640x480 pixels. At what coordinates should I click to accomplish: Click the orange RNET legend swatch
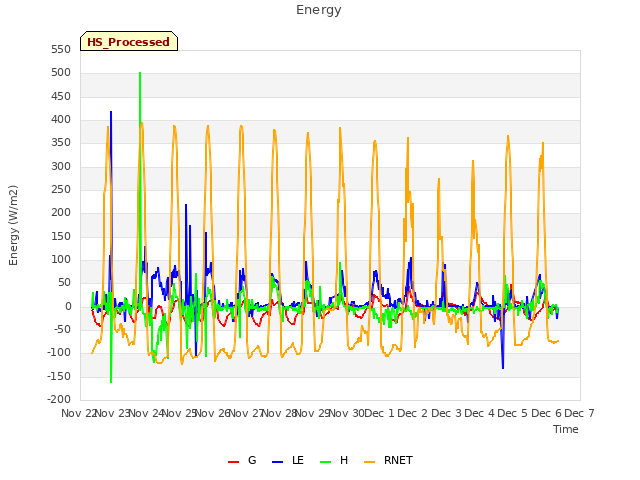pyautogui.click(x=369, y=462)
